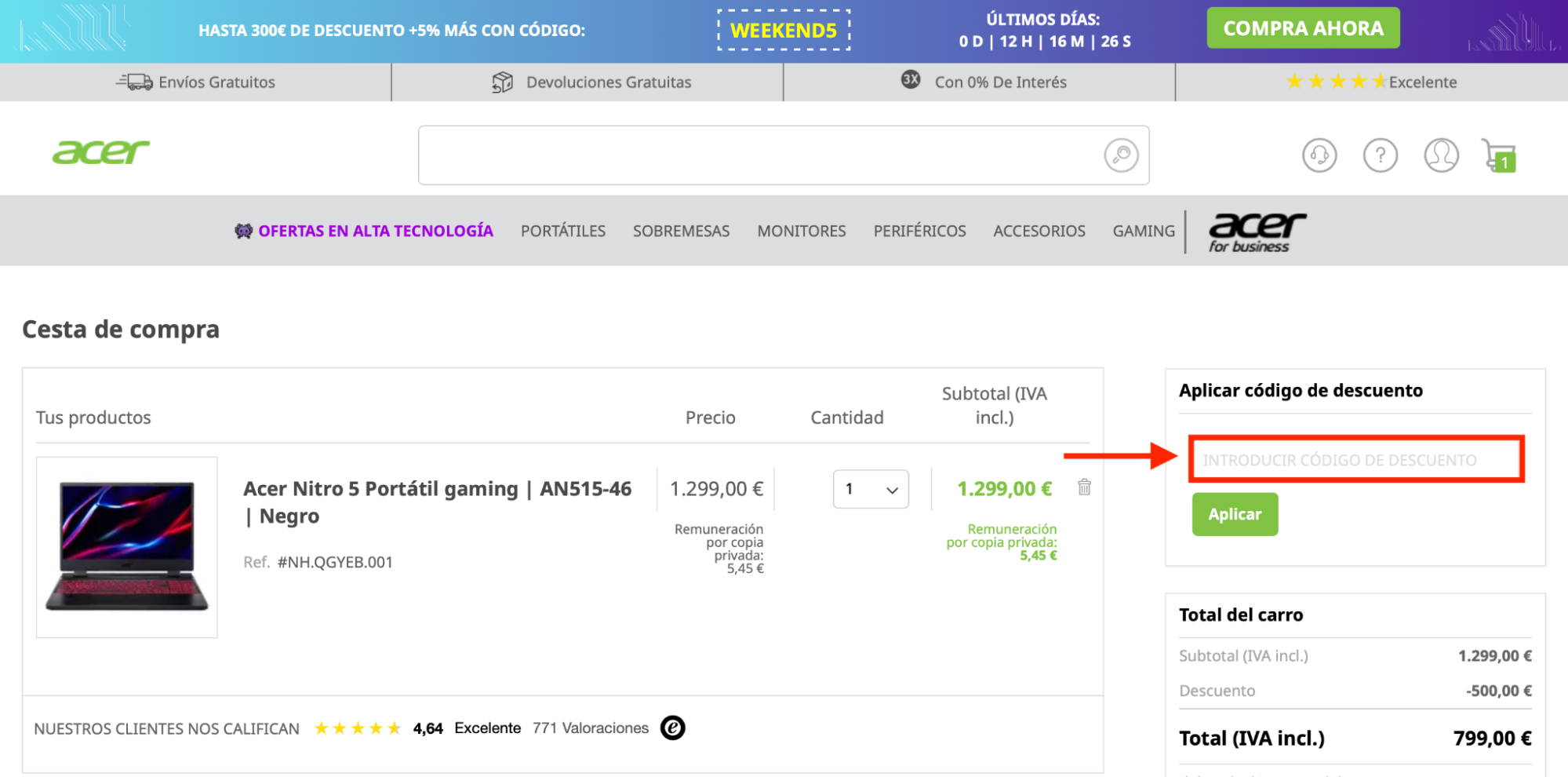
Task: Click the free shipping truck icon
Action: [x=134, y=82]
